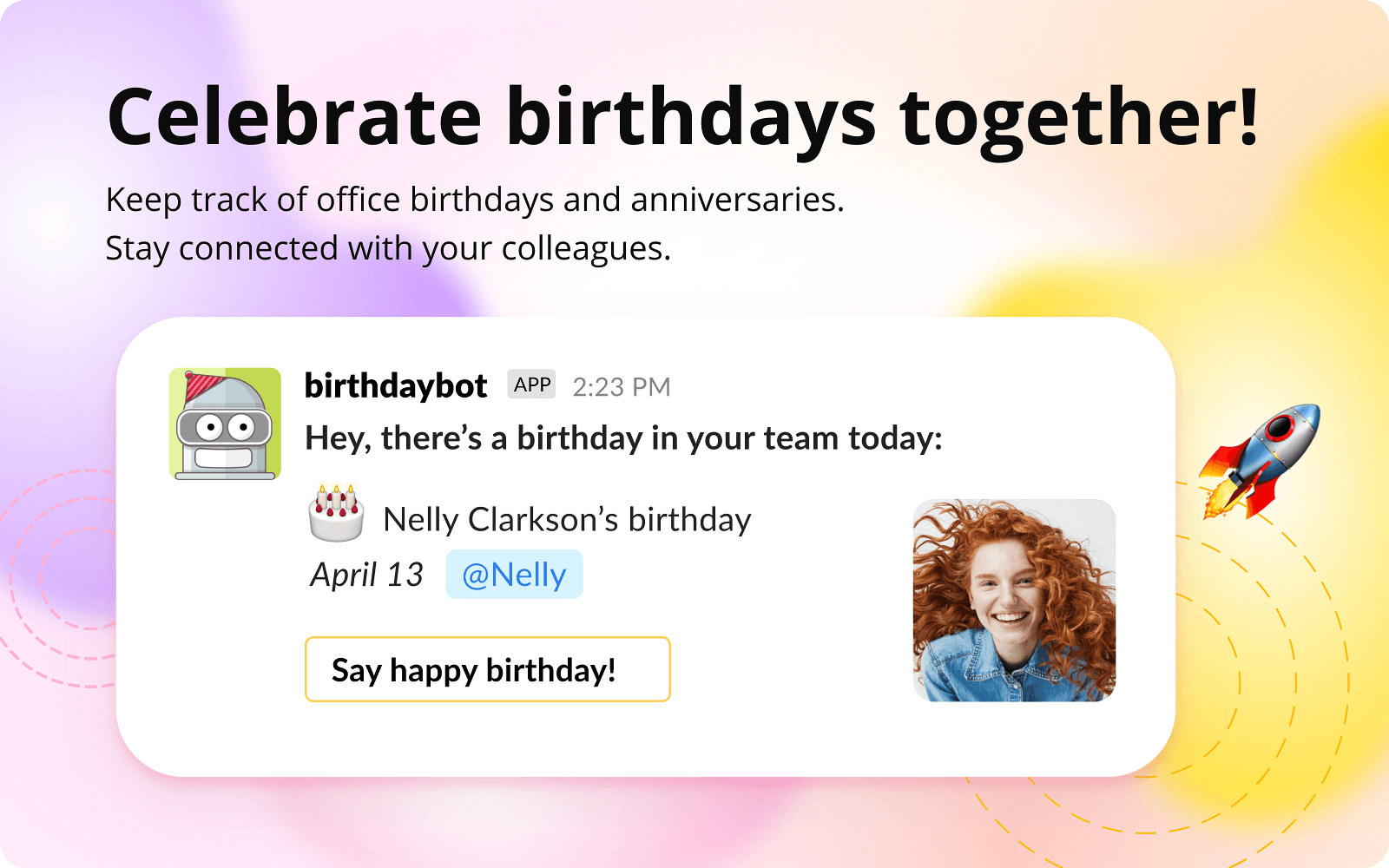The height and width of the screenshot is (868, 1389).
Task: Open Nelly Clarkson's profile photo
Action: pyautogui.click(x=1014, y=601)
